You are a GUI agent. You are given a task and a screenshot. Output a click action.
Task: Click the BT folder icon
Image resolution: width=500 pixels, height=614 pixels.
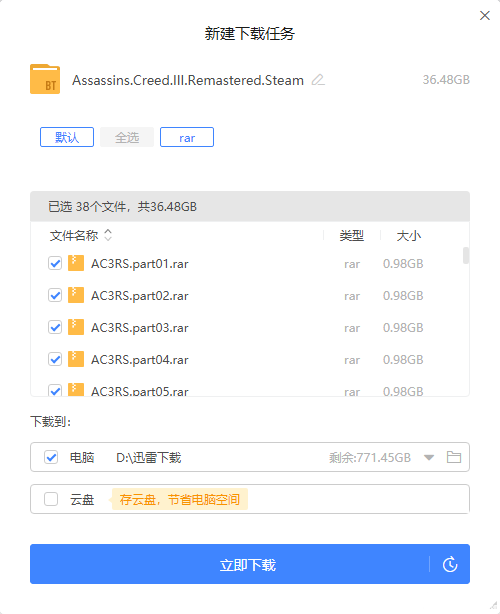[x=45, y=79]
